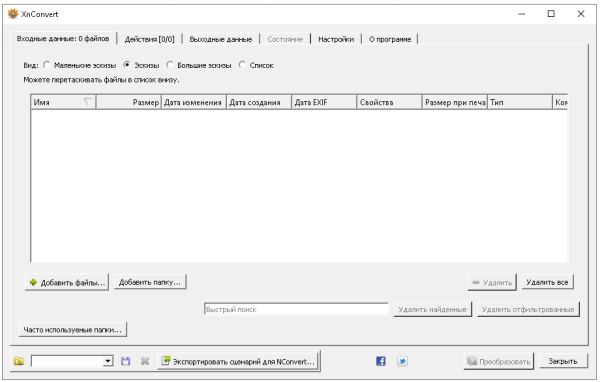This screenshot has height=382, width=600.
Task: Click the Свойства column header
Action: 389,102
